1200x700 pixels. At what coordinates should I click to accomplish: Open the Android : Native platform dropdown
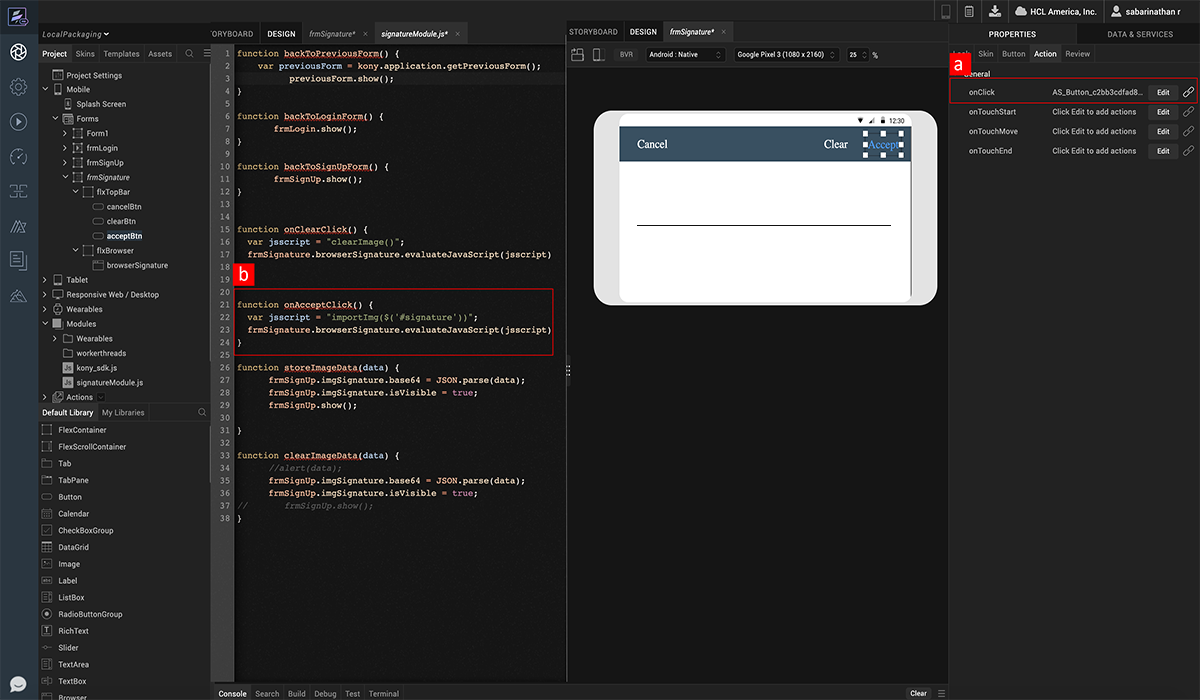(x=685, y=55)
